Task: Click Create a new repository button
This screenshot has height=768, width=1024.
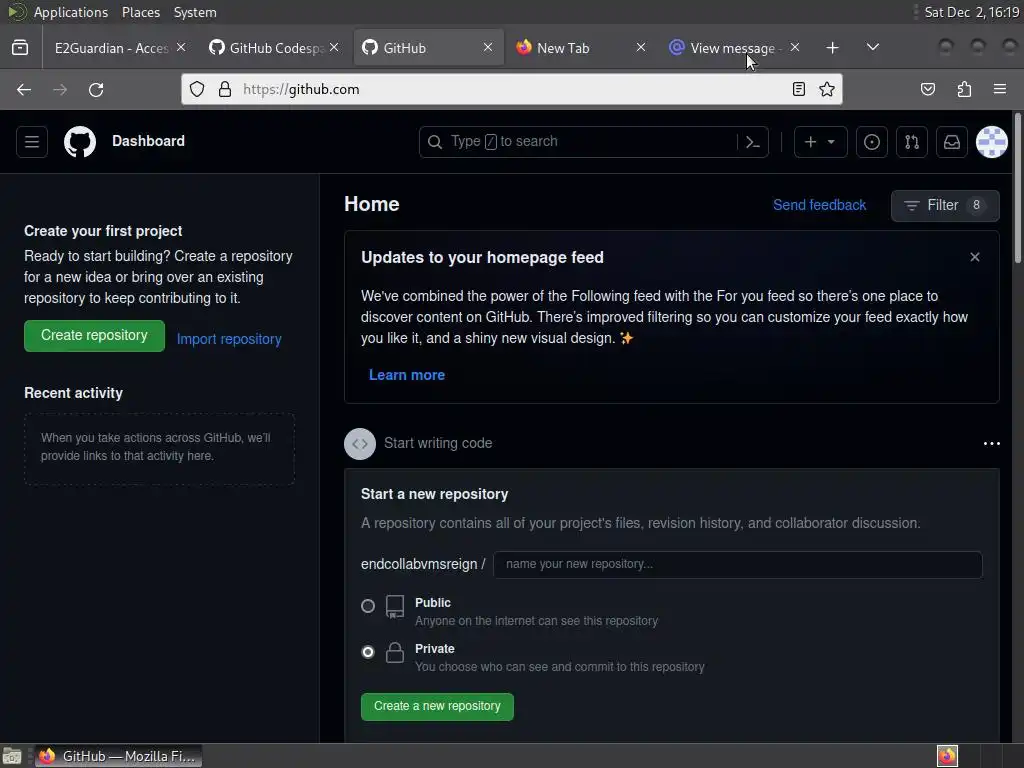Action: (x=437, y=707)
